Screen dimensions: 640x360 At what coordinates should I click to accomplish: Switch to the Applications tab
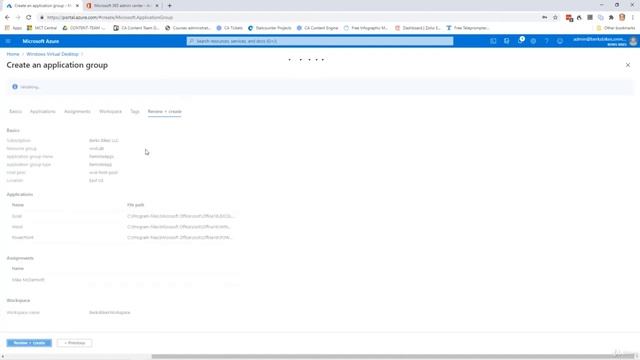(x=42, y=111)
